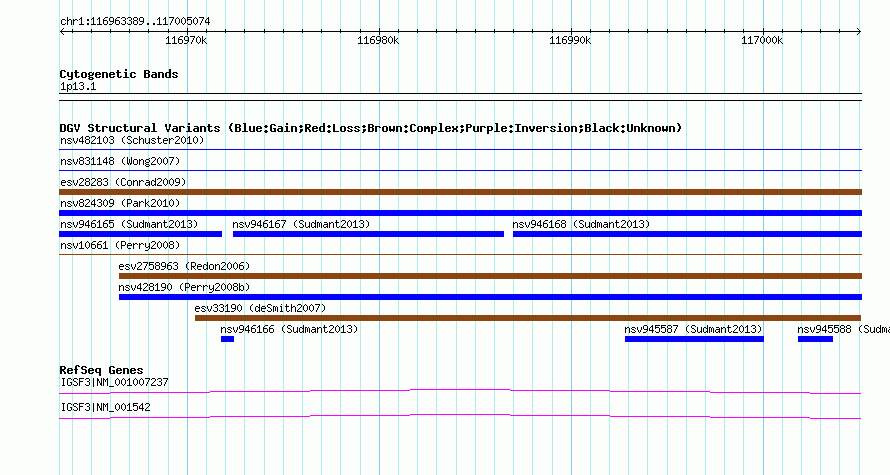Open the nsv10661 (Perry2008) label
This screenshot has width=890, height=475.
(120, 245)
